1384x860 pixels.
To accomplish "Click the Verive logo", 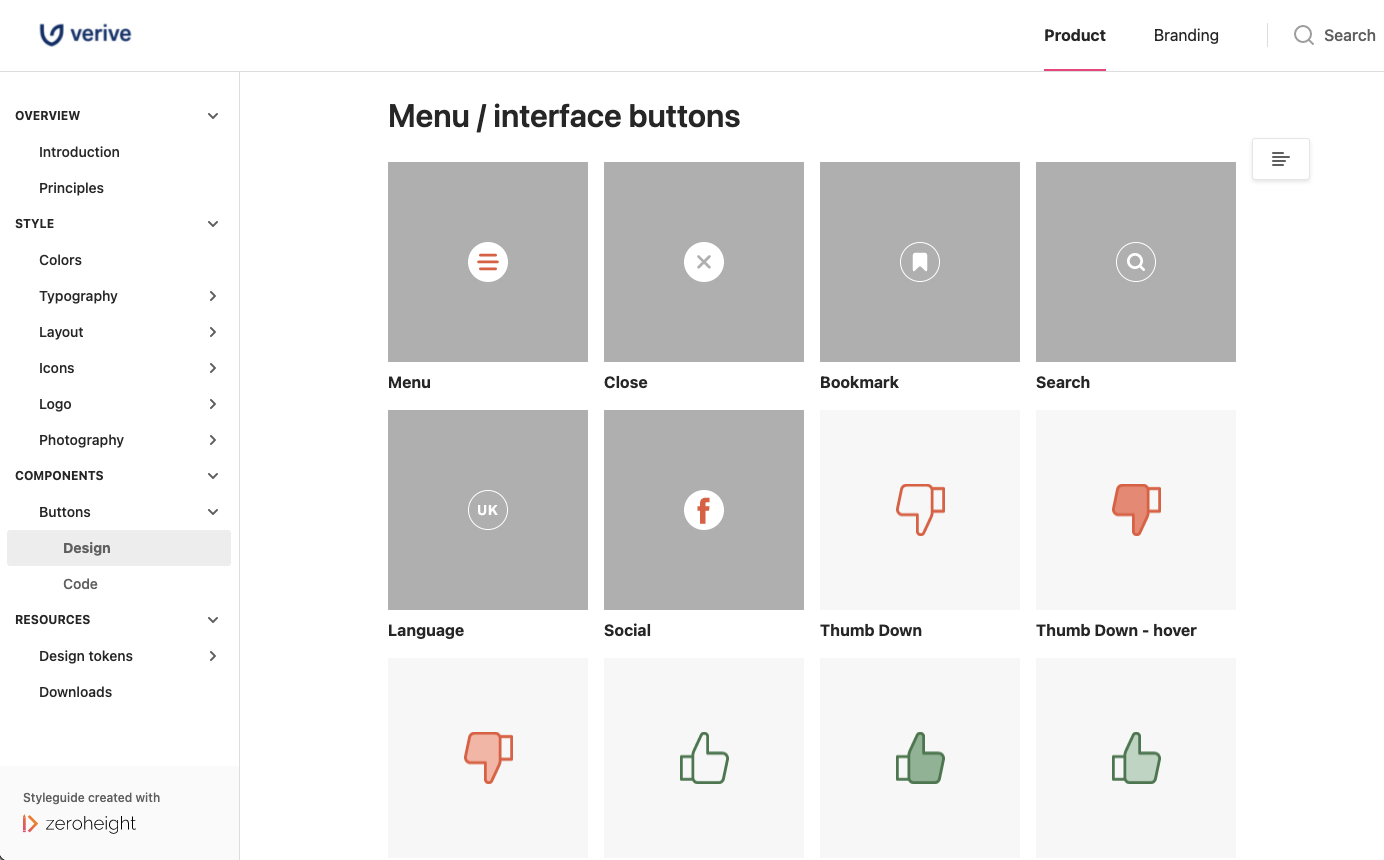I will pos(85,35).
